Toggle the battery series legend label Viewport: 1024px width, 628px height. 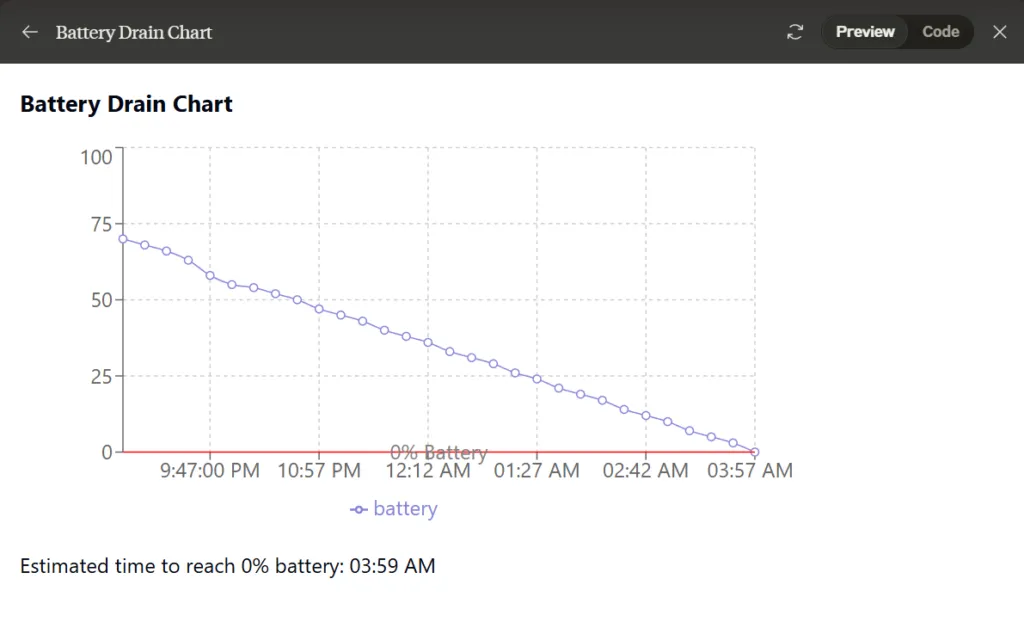[405, 509]
